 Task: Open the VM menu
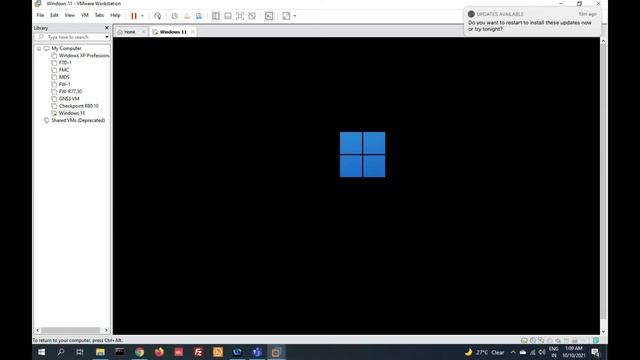[x=84, y=15]
